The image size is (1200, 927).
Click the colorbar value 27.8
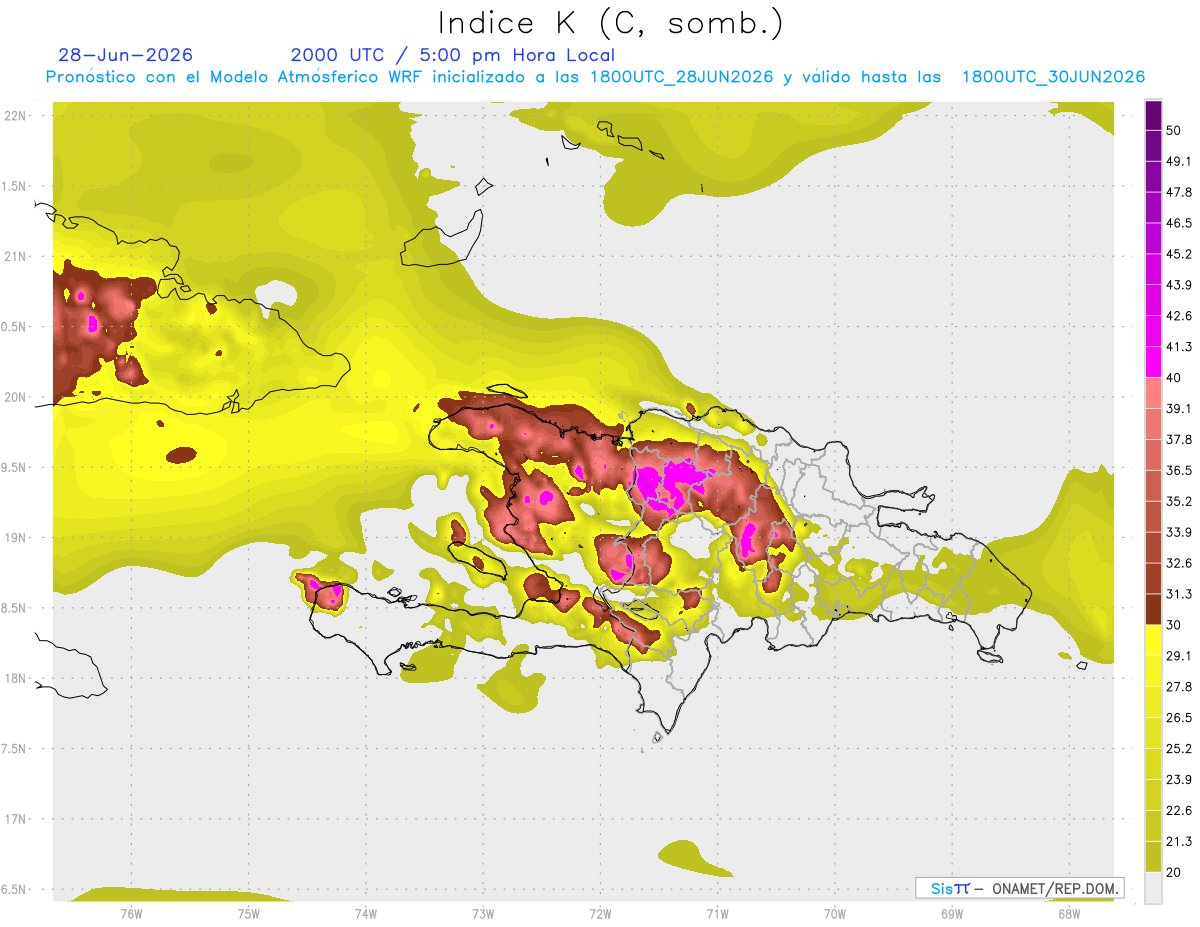1179,687
